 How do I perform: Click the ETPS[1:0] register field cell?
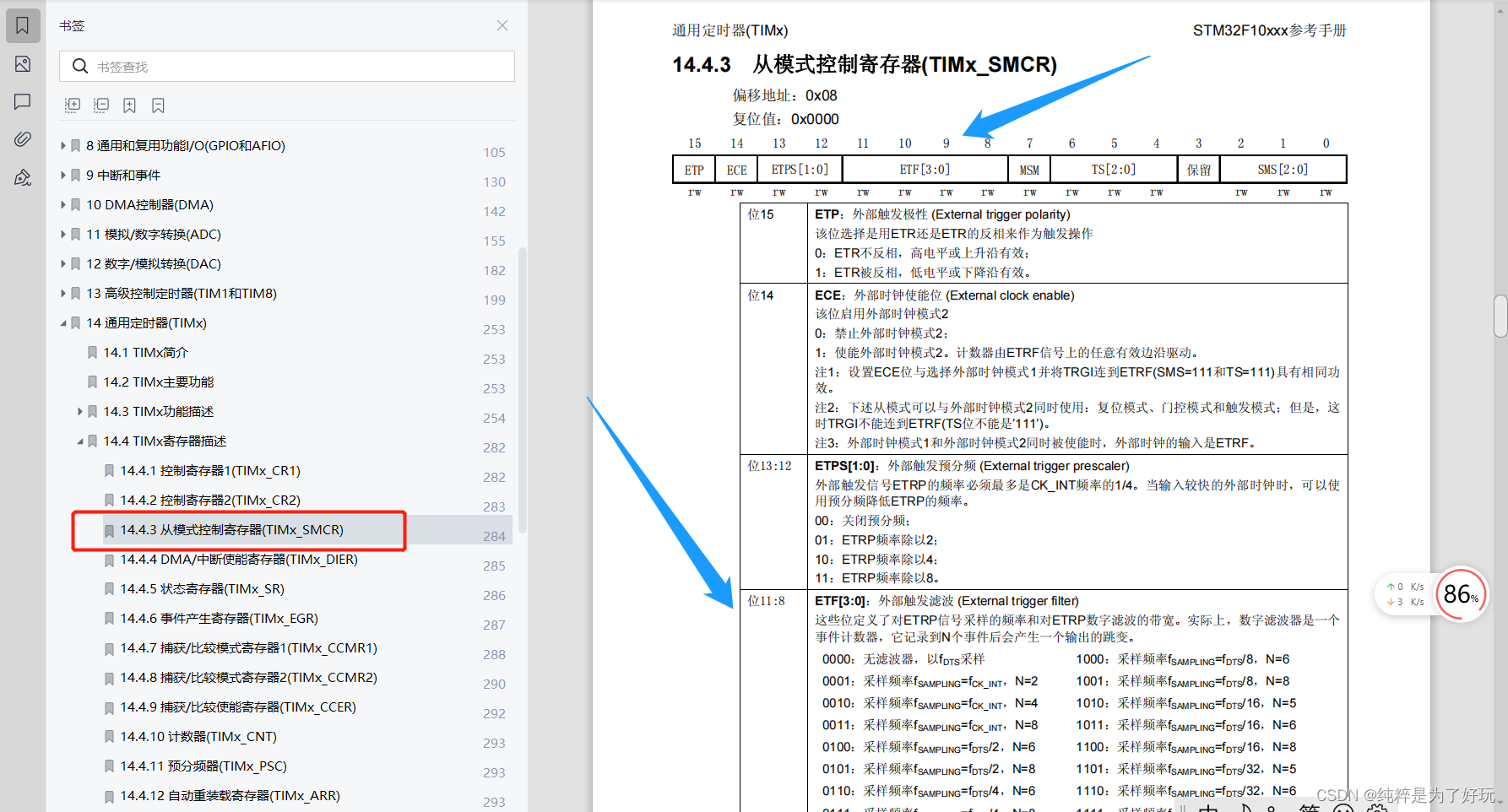pos(800,170)
